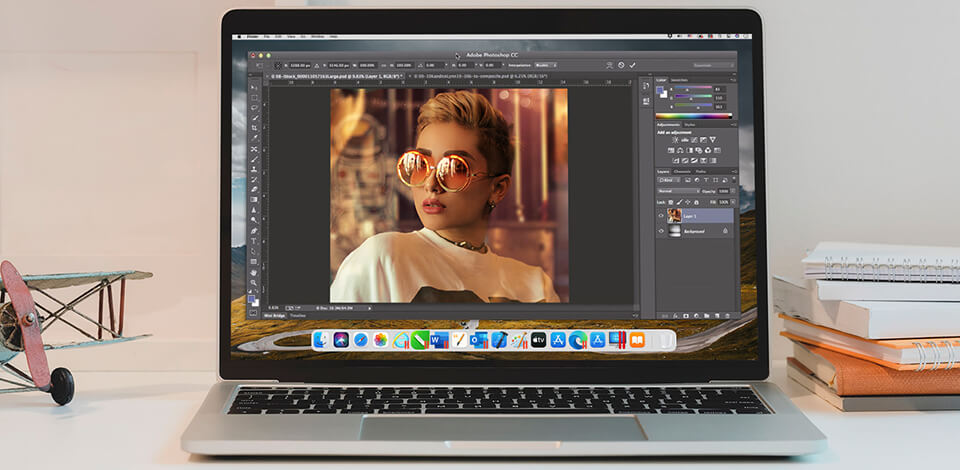Switch to the Swatches tab
The image size is (960, 470).
click(x=680, y=80)
